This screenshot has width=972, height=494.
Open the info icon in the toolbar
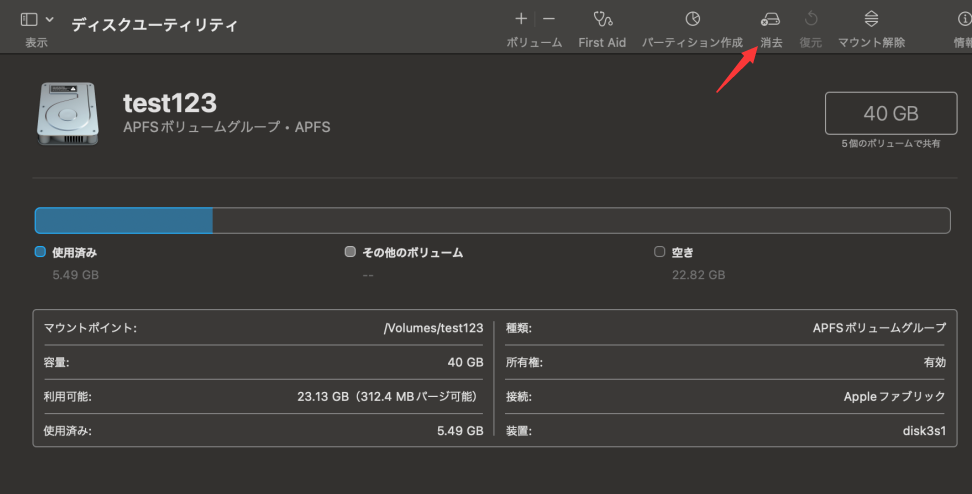[965, 19]
